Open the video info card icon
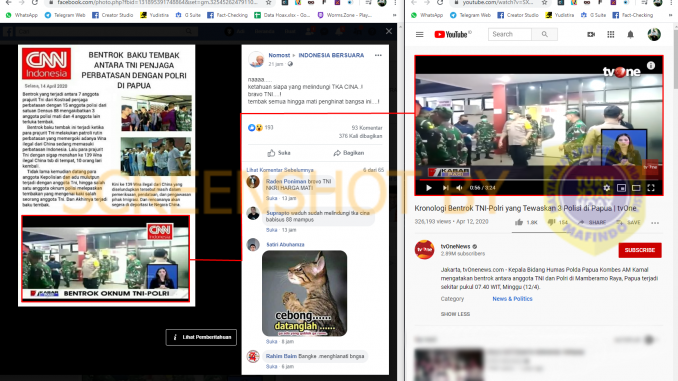The width and height of the screenshot is (678, 381). tap(651, 66)
